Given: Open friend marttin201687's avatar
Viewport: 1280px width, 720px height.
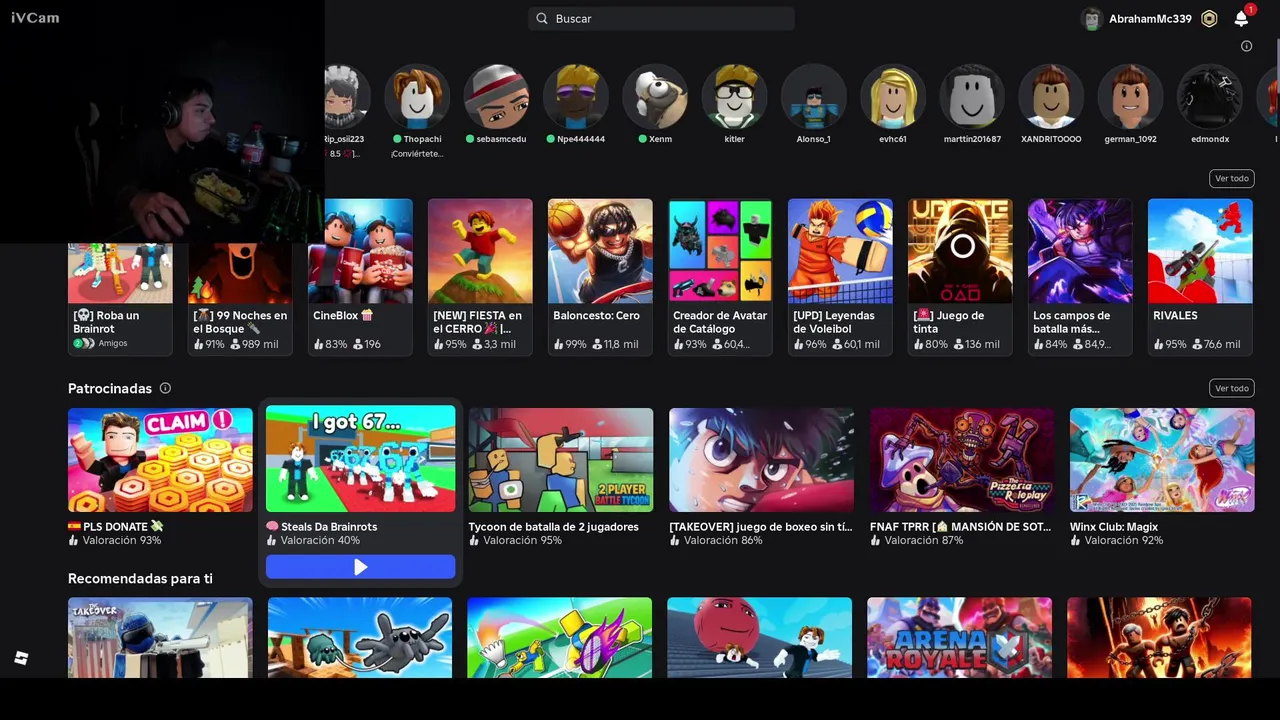Looking at the screenshot, I should [972, 97].
